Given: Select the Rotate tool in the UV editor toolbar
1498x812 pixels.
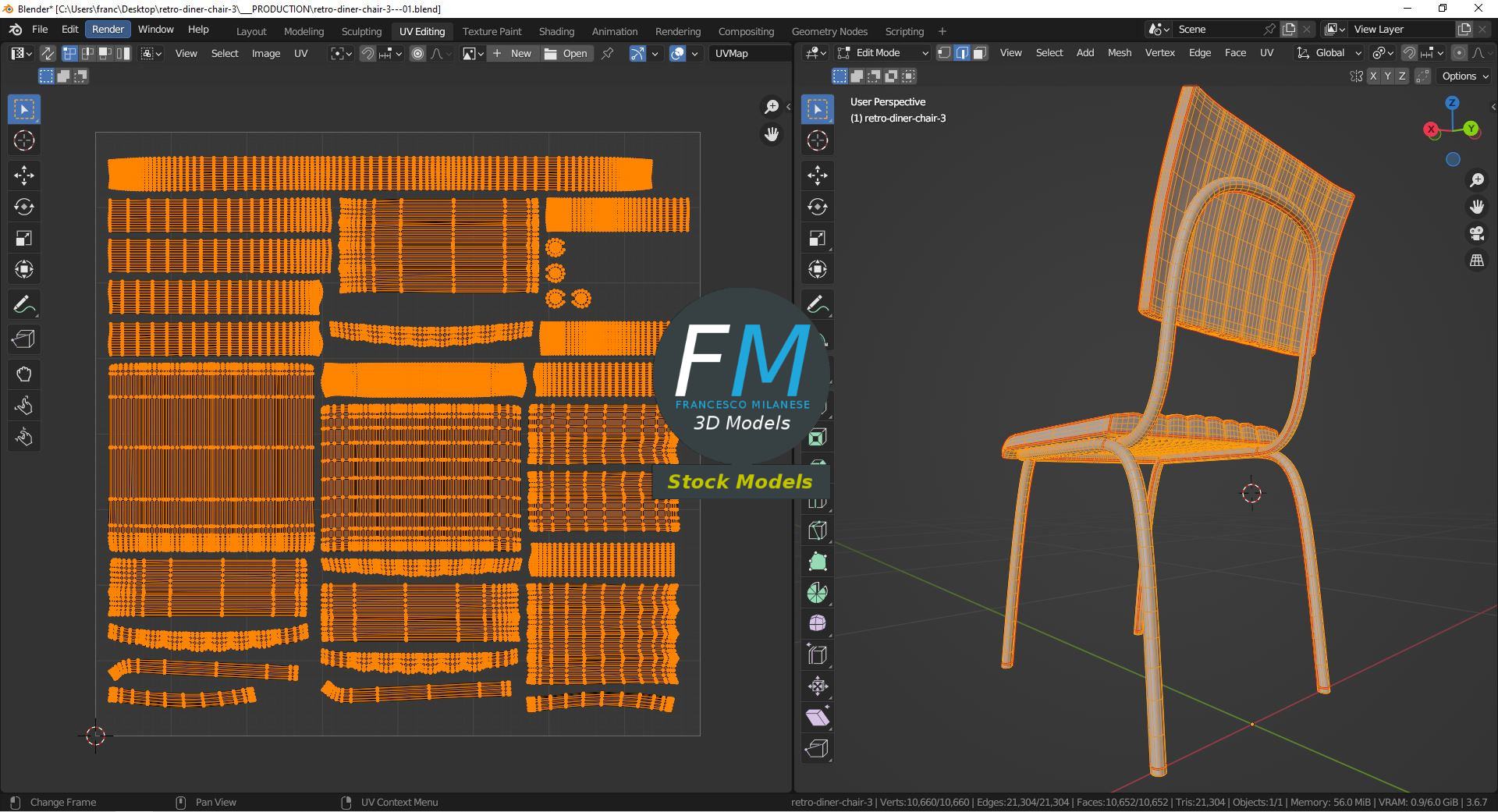Looking at the screenshot, I should [24, 207].
